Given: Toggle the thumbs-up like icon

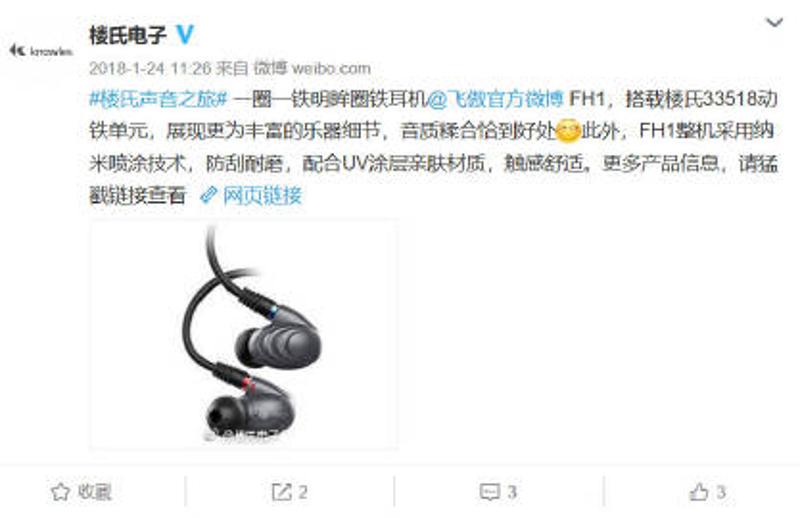Looking at the screenshot, I should click(698, 492).
